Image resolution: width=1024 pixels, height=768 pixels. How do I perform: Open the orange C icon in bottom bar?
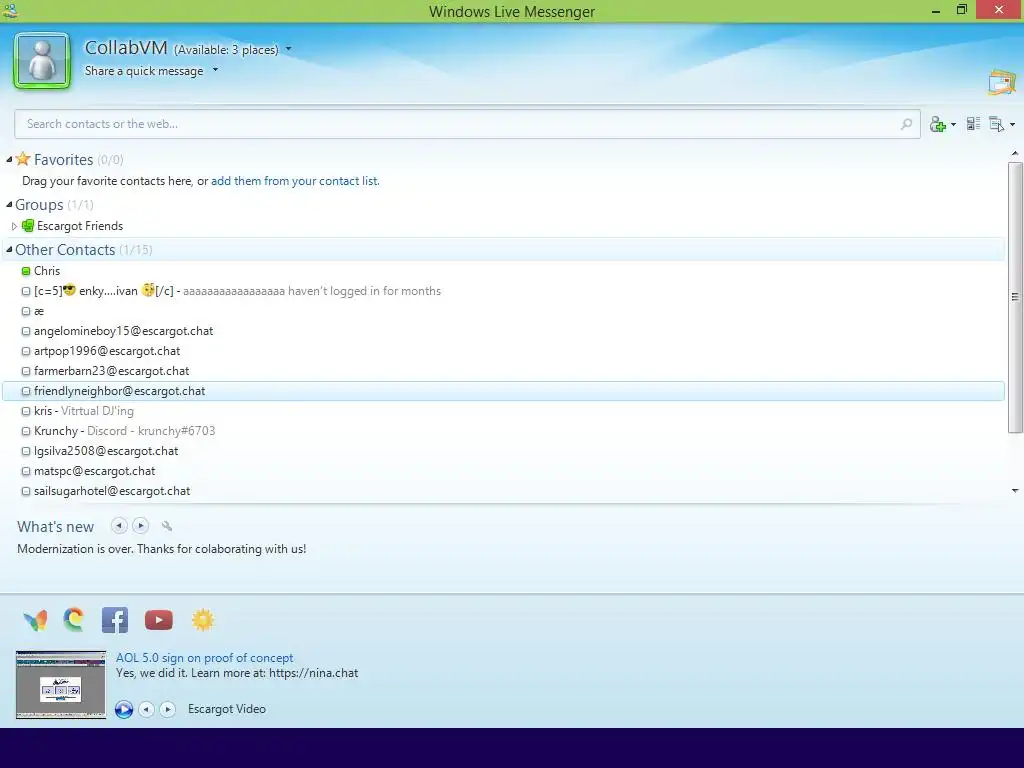click(74, 619)
